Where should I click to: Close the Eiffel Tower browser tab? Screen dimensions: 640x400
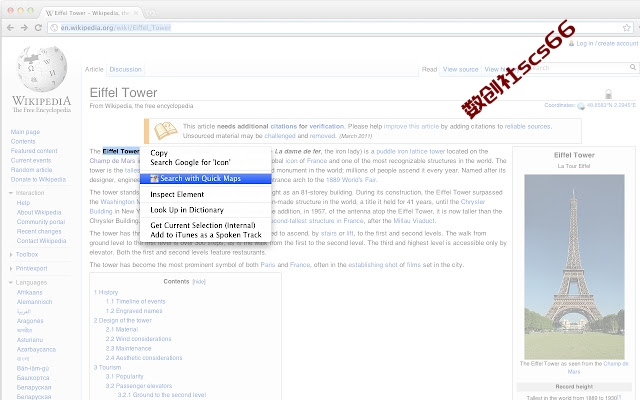pos(136,13)
